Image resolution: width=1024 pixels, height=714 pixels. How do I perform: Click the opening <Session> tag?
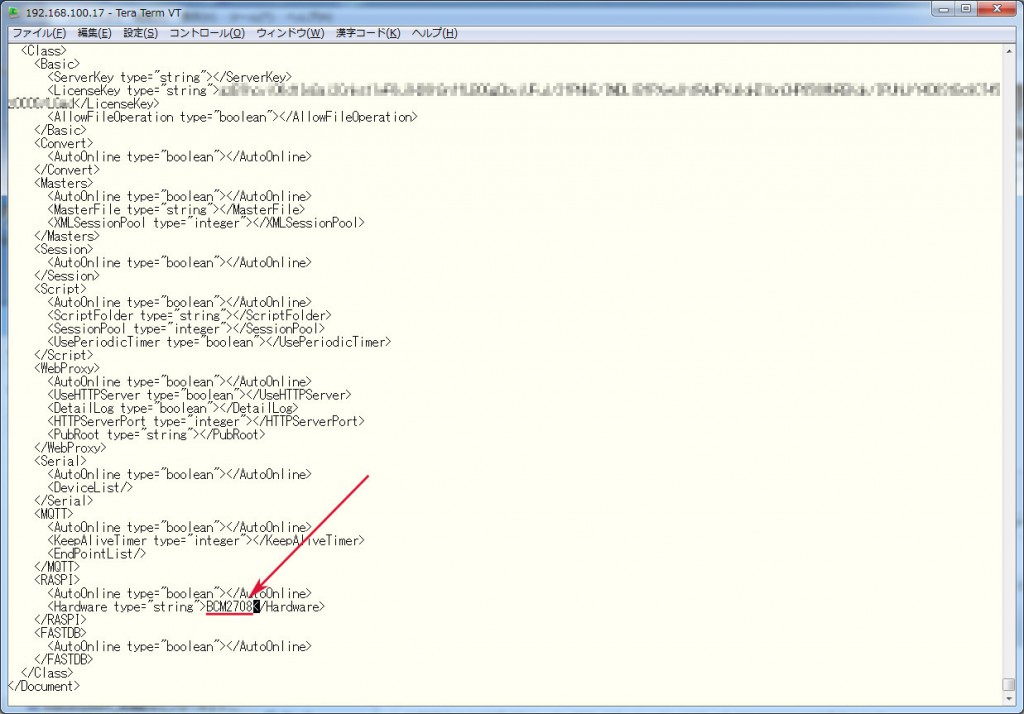64,250
